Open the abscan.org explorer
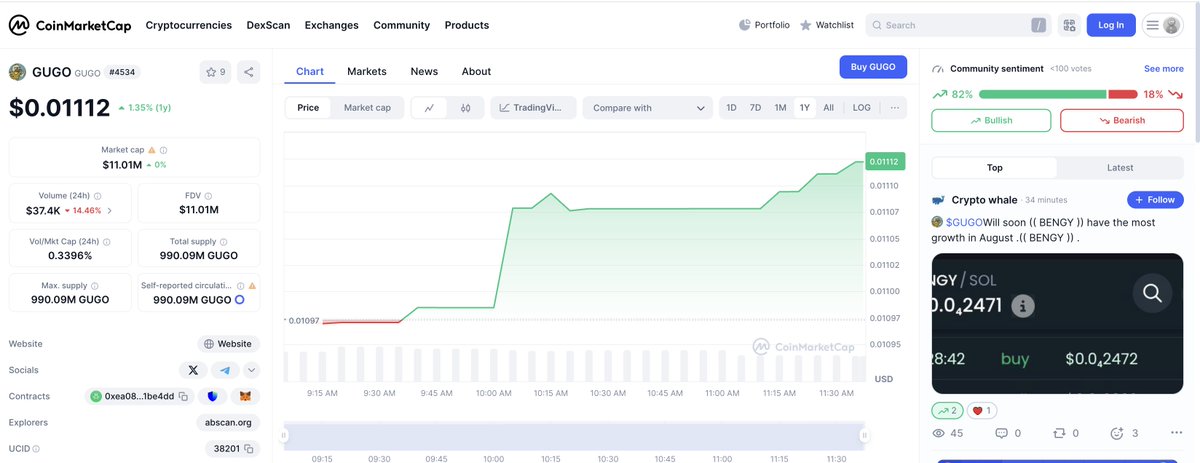Viewport: 1200px width, 463px height. pyautogui.click(x=228, y=423)
